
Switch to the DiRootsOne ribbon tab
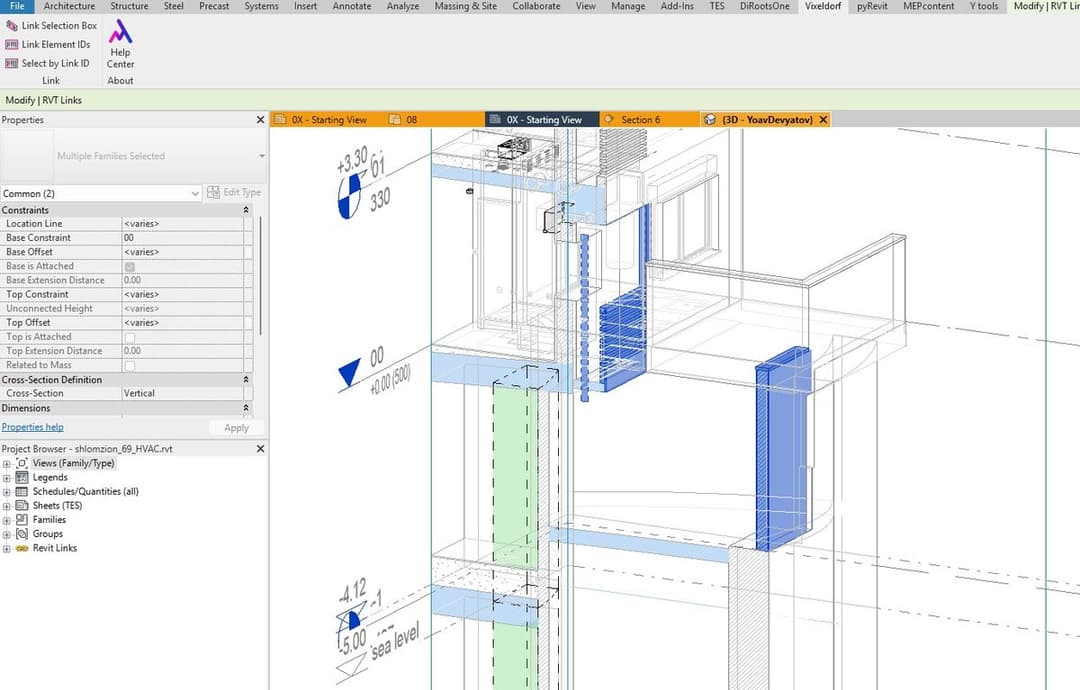click(x=765, y=6)
